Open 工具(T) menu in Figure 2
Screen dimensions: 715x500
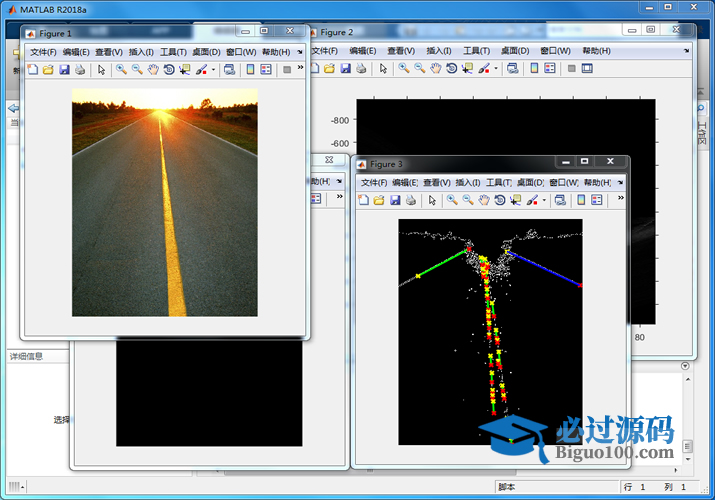pyautogui.click(x=477, y=51)
